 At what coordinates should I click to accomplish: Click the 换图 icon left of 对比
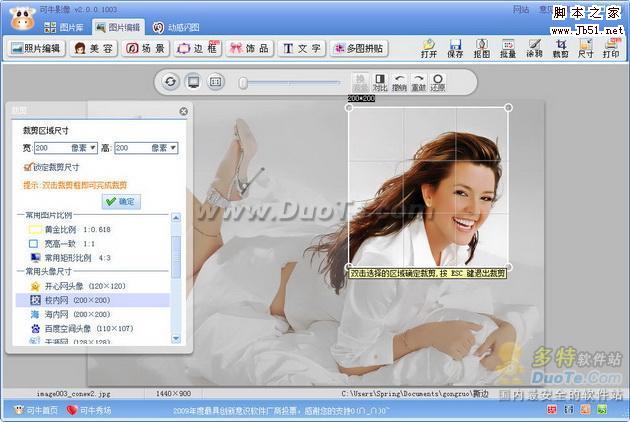tap(360, 82)
